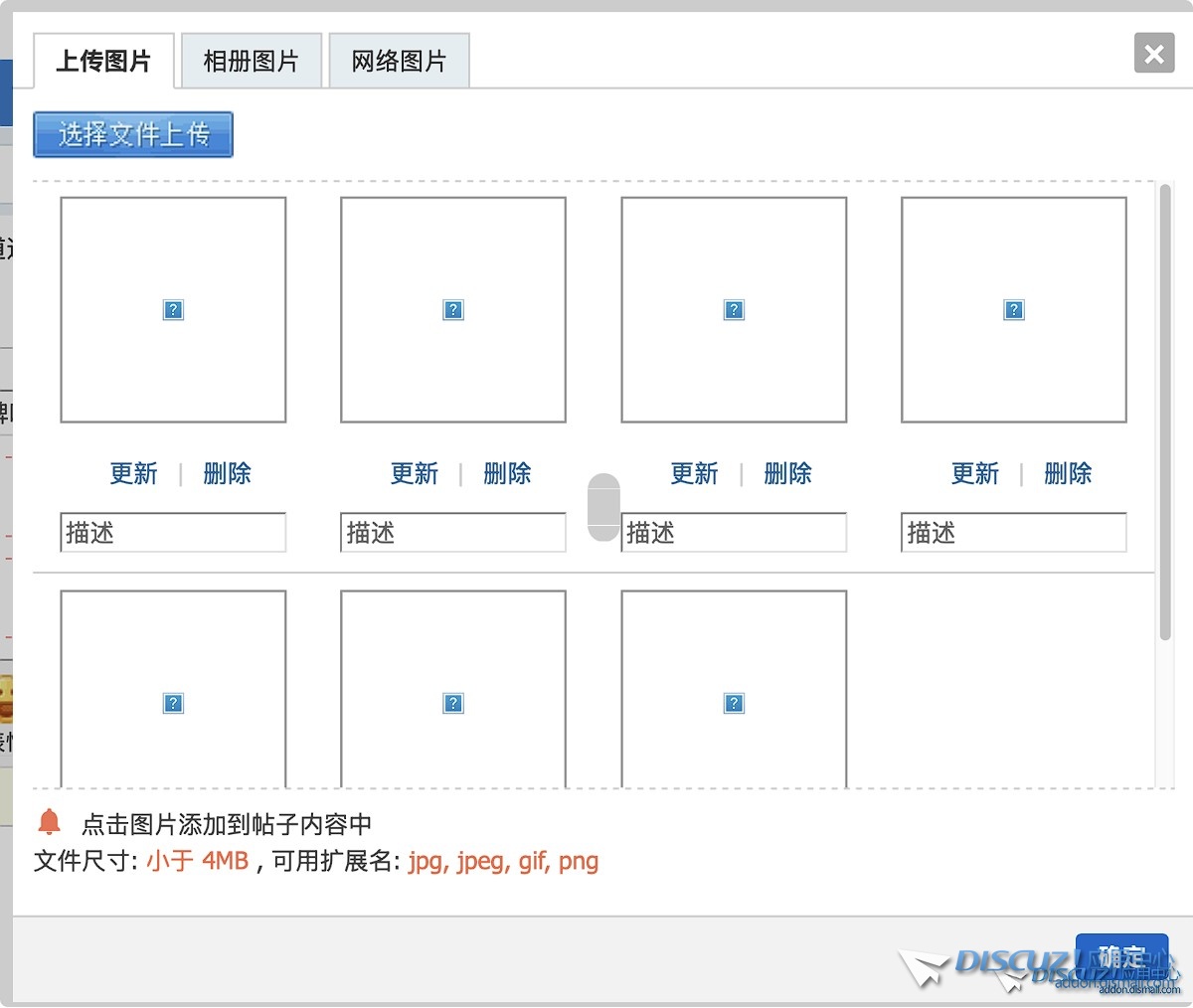Click the jpg, jpeg, gif, png extensions text
1193x1008 pixels.
(503, 862)
